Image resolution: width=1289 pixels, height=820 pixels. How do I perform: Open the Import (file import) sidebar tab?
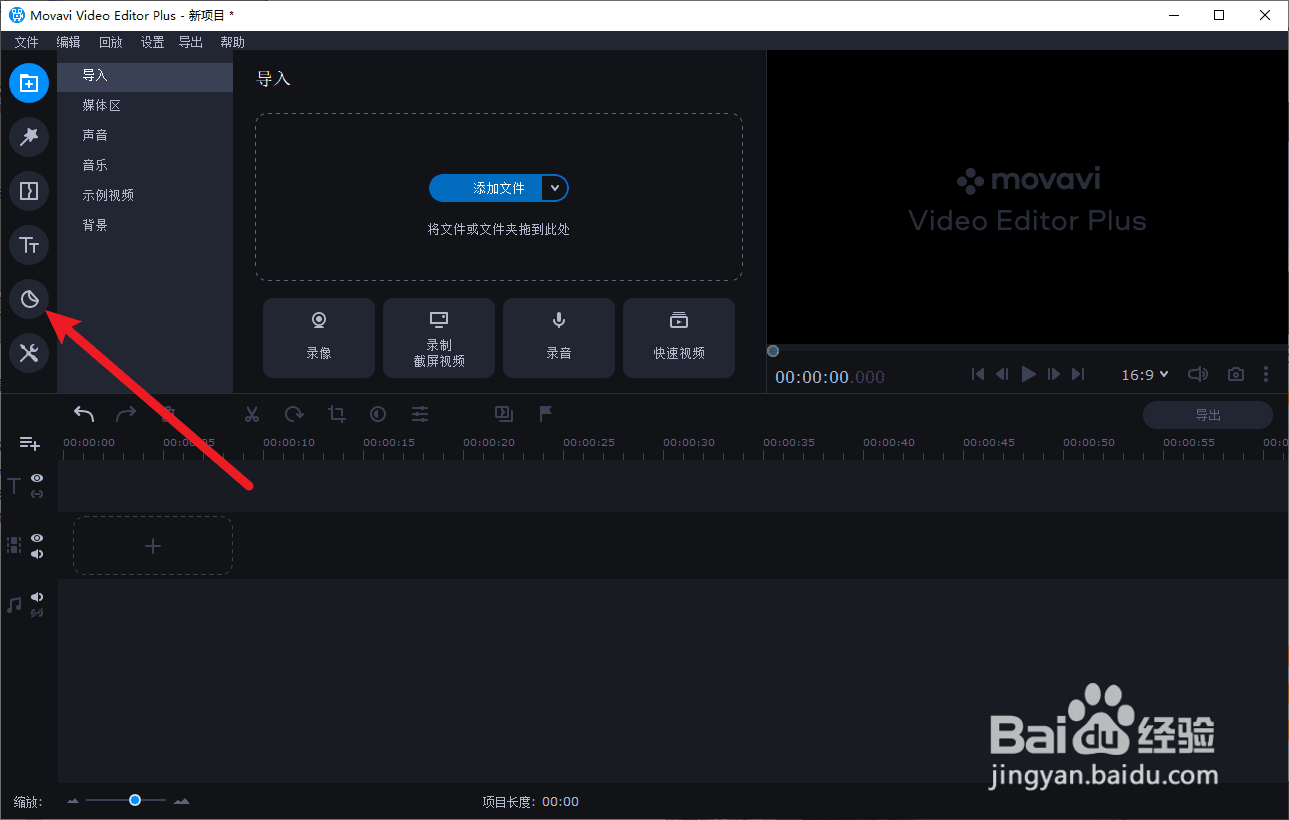pyautogui.click(x=29, y=83)
